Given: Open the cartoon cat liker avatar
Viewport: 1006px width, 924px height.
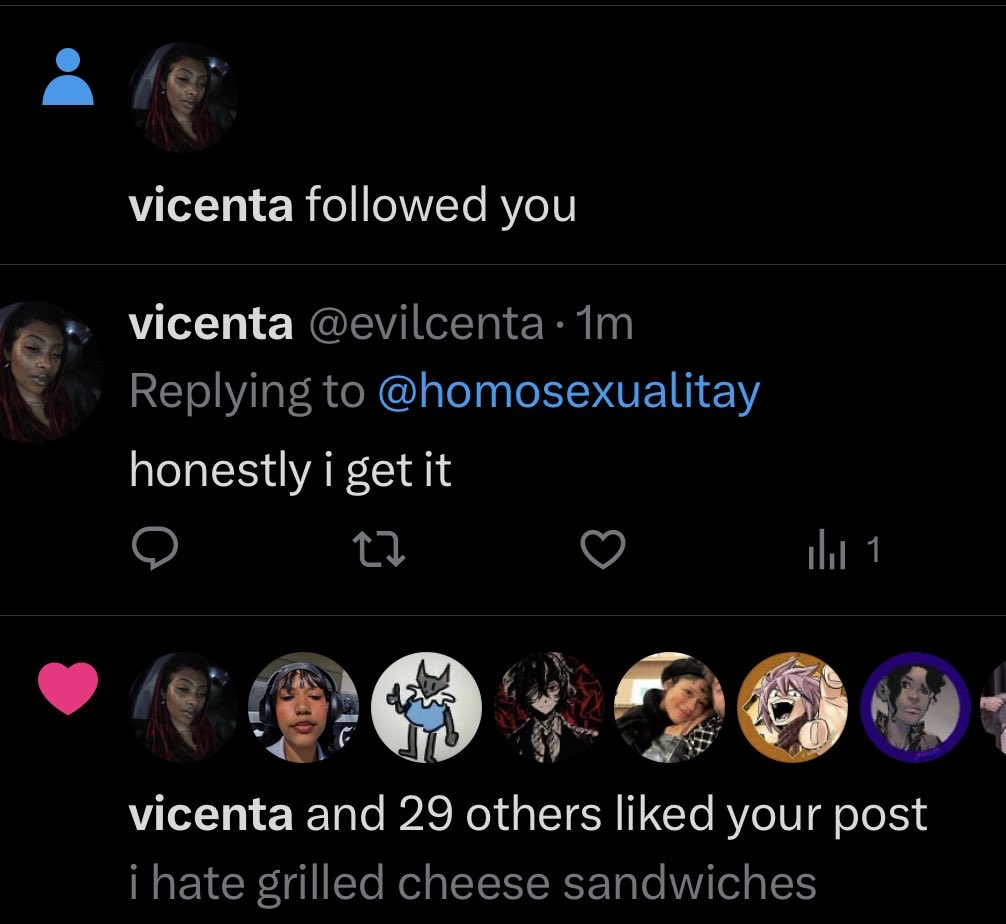Looking at the screenshot, I should [426, 707].
